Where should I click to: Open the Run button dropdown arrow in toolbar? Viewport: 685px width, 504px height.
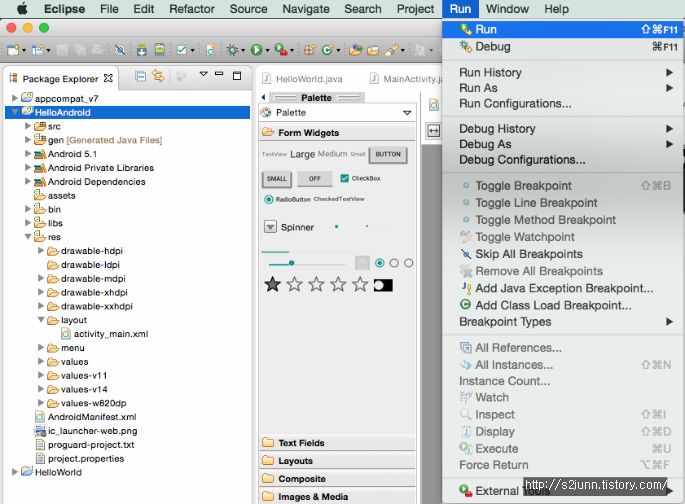[267, 51]
